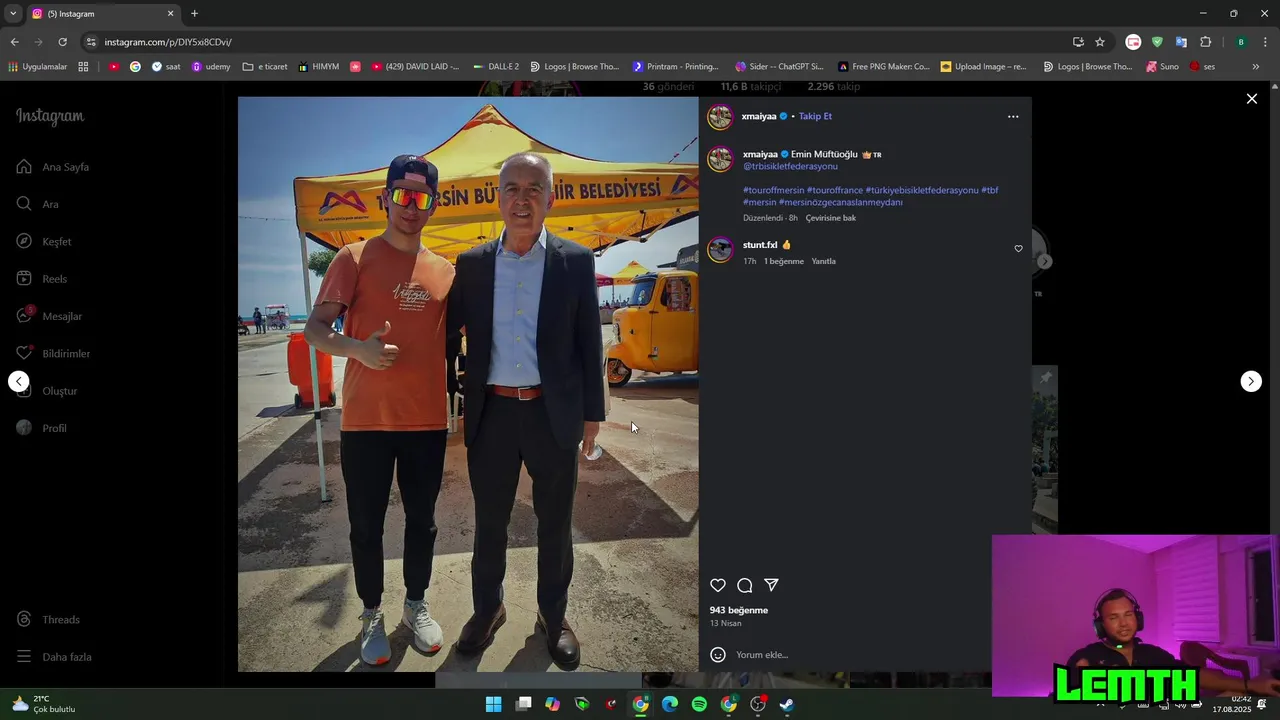Show more bookmarks with the chevron

pos(1256,67)
